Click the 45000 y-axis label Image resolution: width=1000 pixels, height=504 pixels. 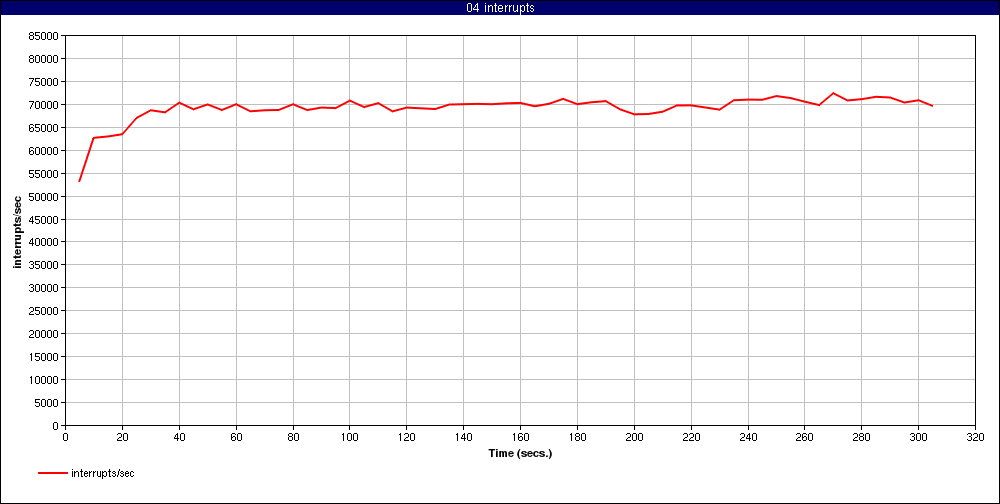tap(44, 219)
